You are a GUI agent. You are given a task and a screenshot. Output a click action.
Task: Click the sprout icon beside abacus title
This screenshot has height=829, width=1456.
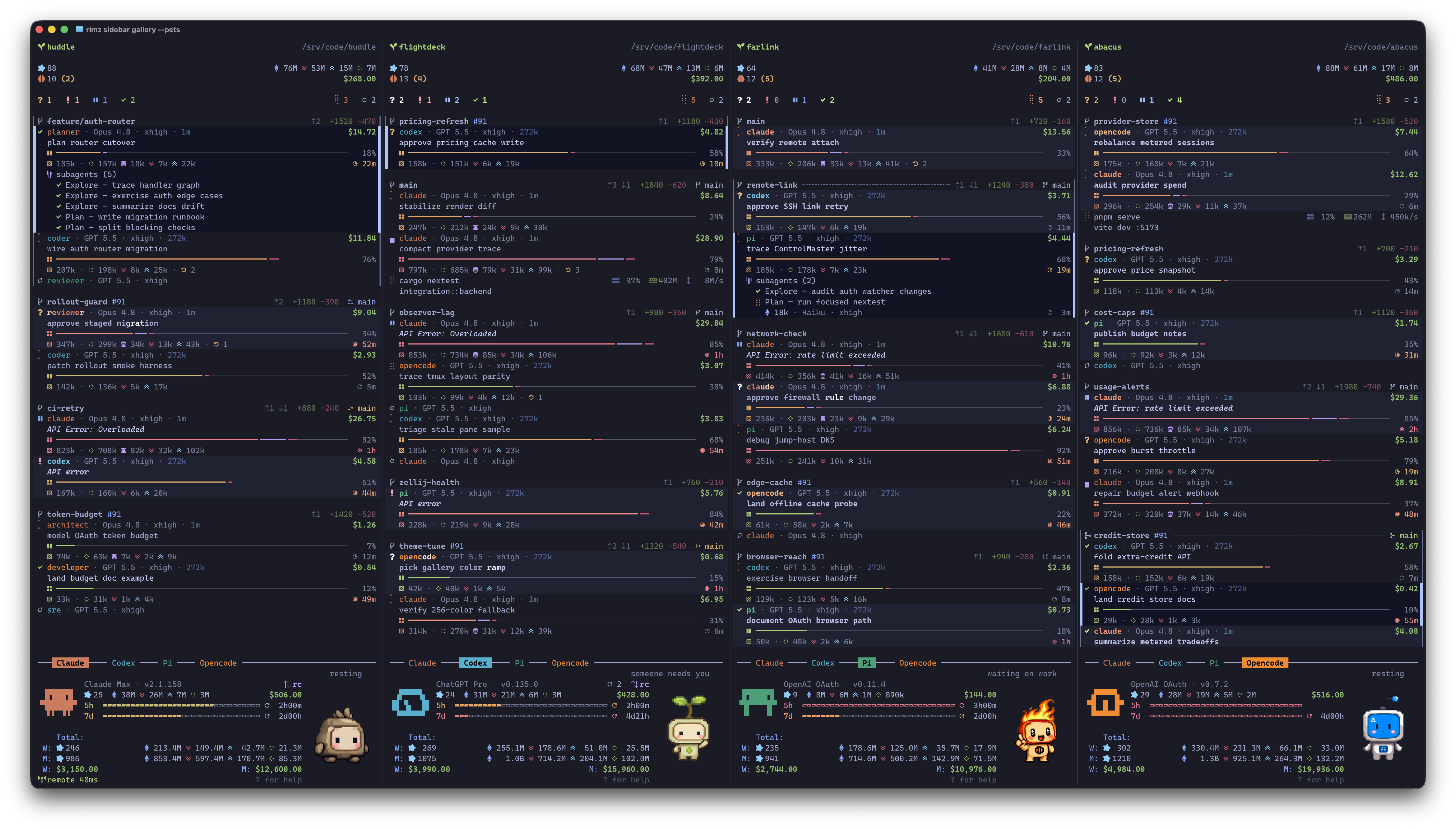(1088, 47)
